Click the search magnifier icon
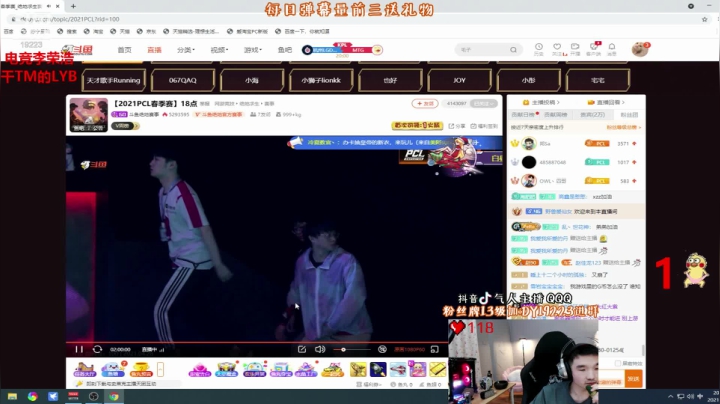Screen dimensions: 720x404 [x=513, y=50]
